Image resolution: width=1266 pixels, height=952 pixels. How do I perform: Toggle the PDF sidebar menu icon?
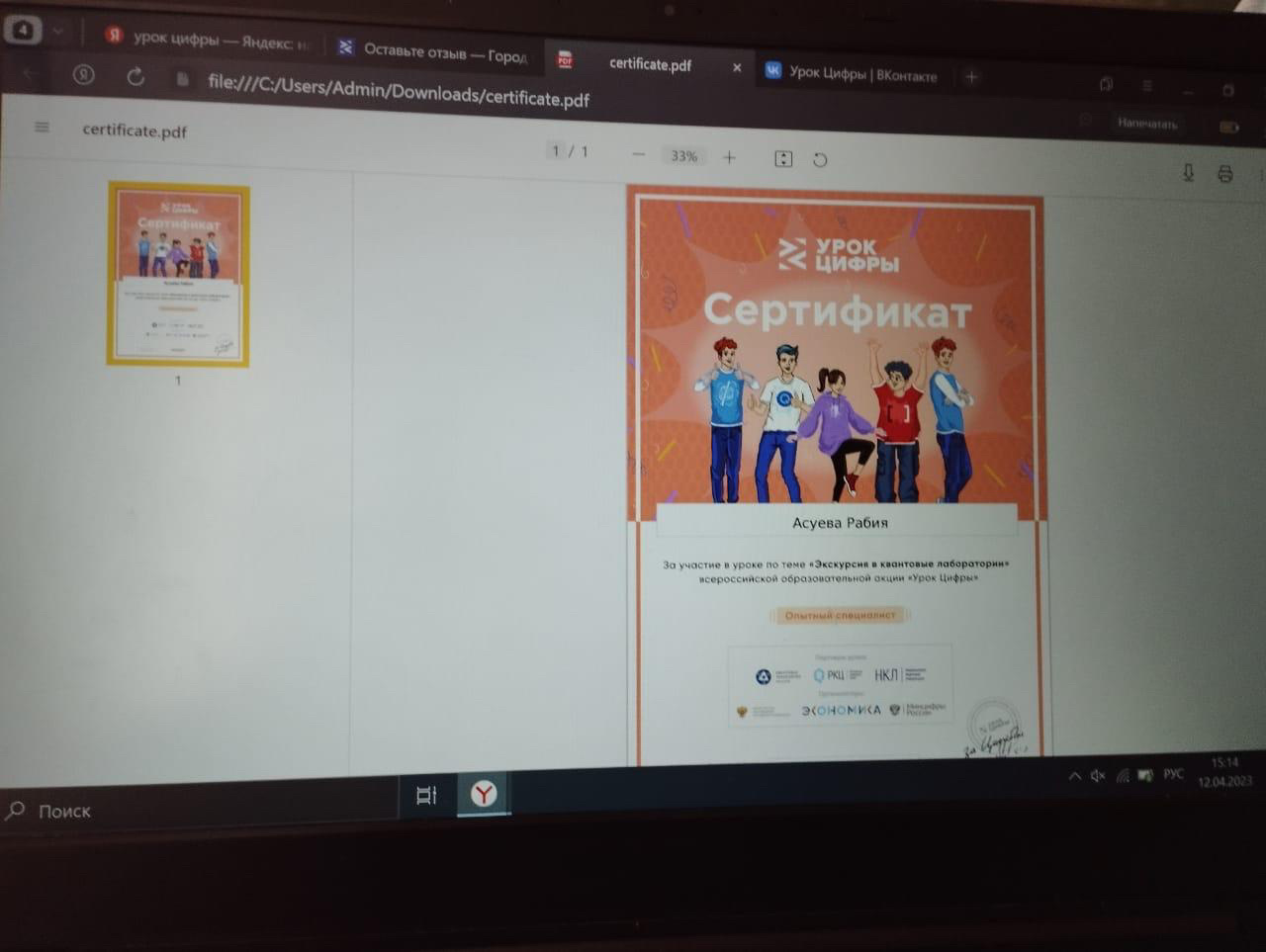[42, 127]
